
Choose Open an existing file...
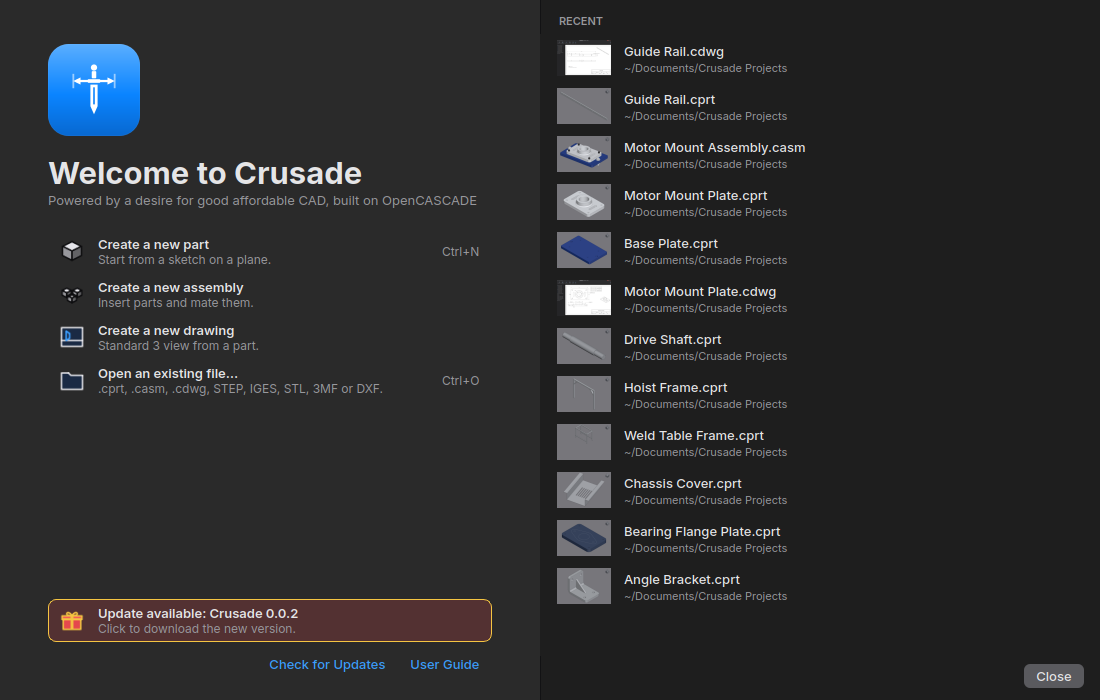point(270,381)
